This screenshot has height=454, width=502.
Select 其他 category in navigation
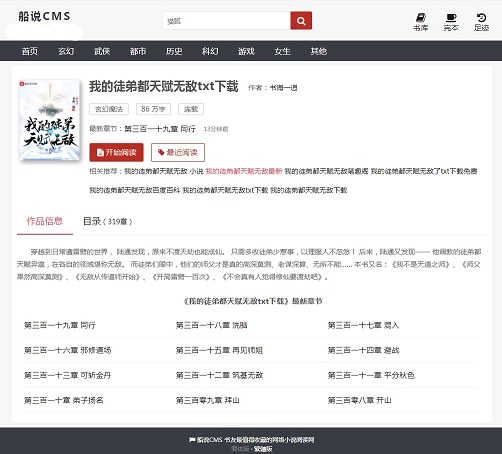319,51
